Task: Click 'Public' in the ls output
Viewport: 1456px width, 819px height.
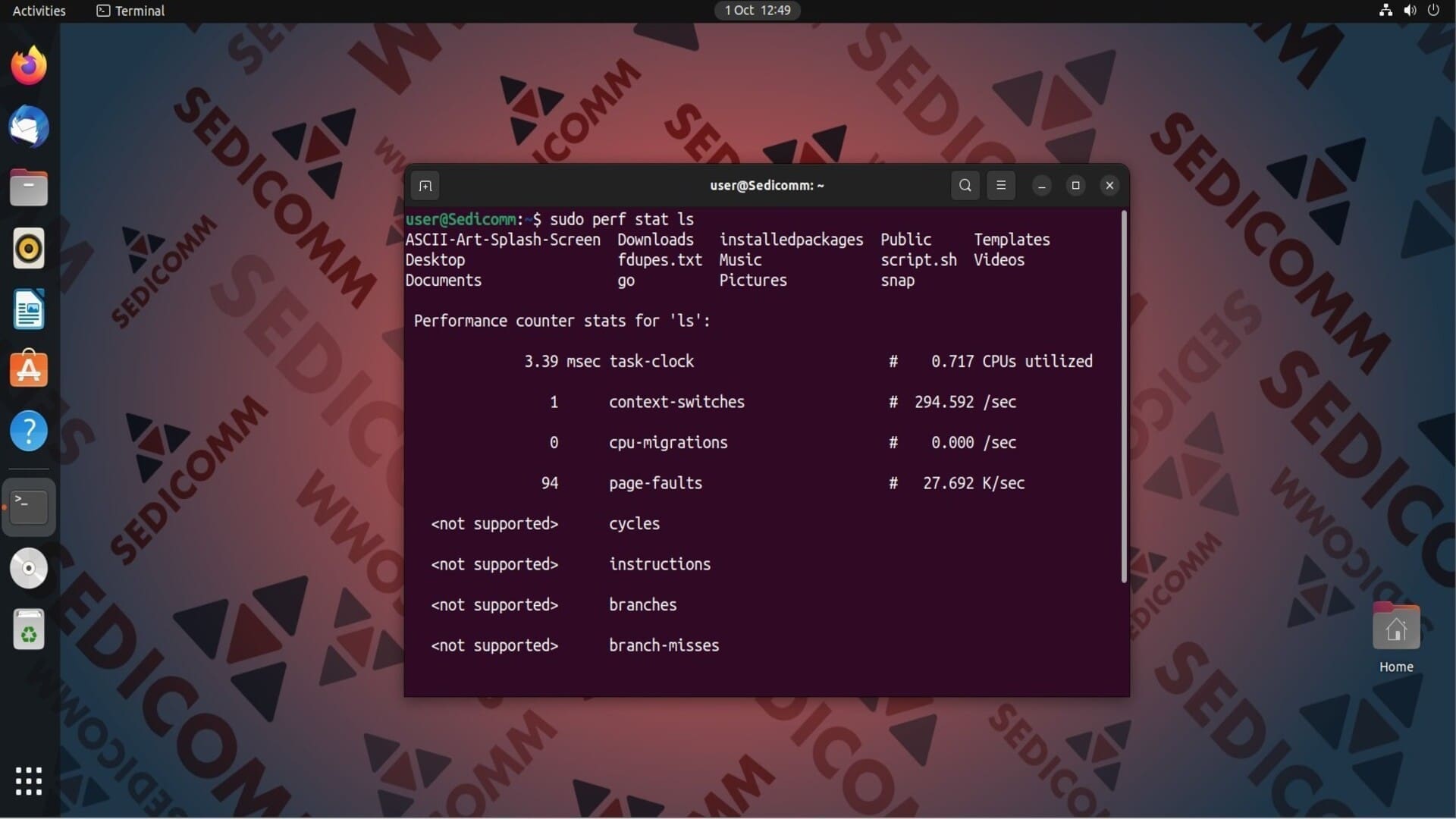Action: 905,240
